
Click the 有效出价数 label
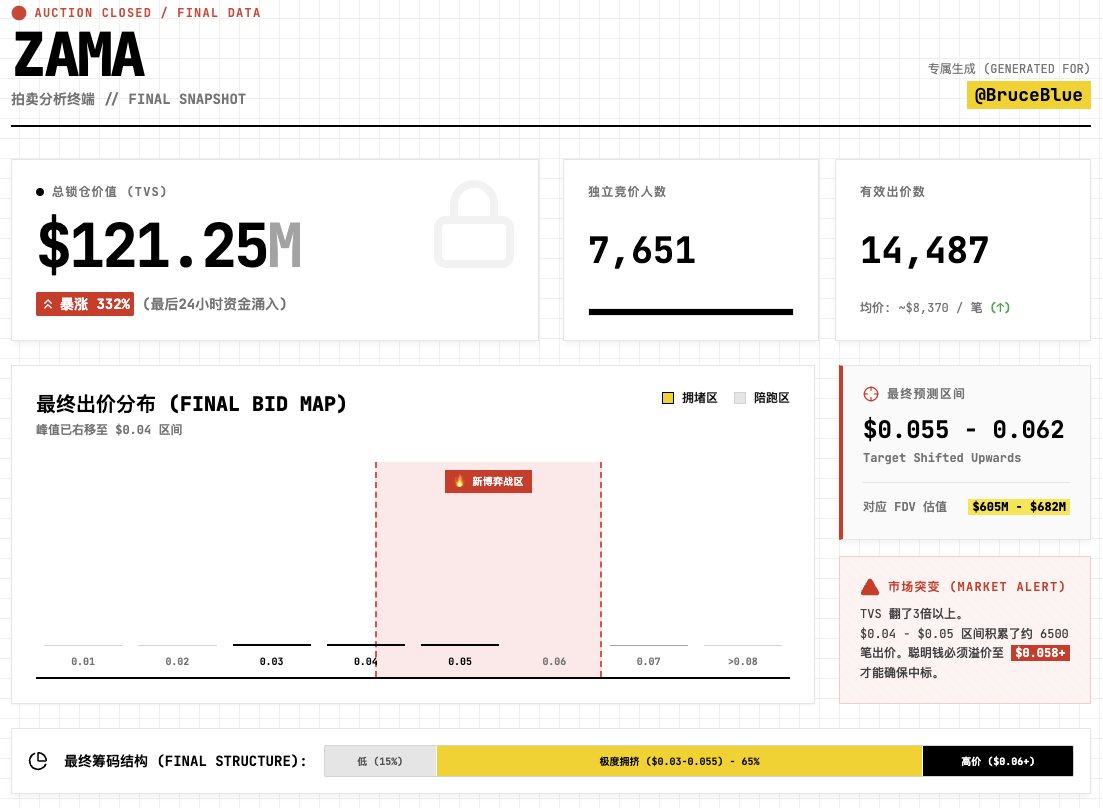892,192
